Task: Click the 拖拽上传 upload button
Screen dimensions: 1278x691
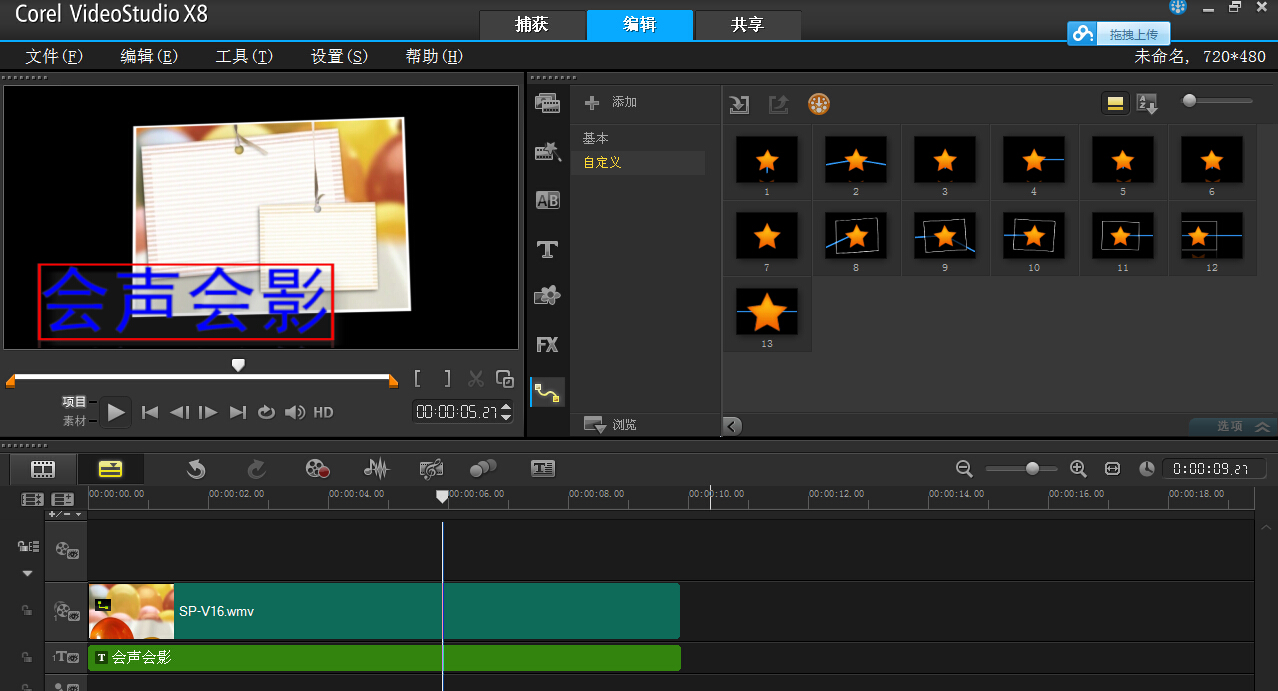Action: pyautogui.click(x=1119, y=34)
